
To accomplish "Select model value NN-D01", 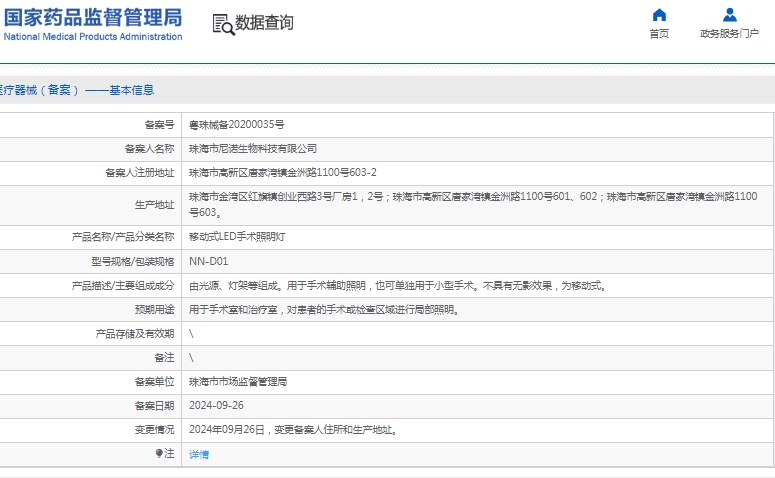I will 208,261.
